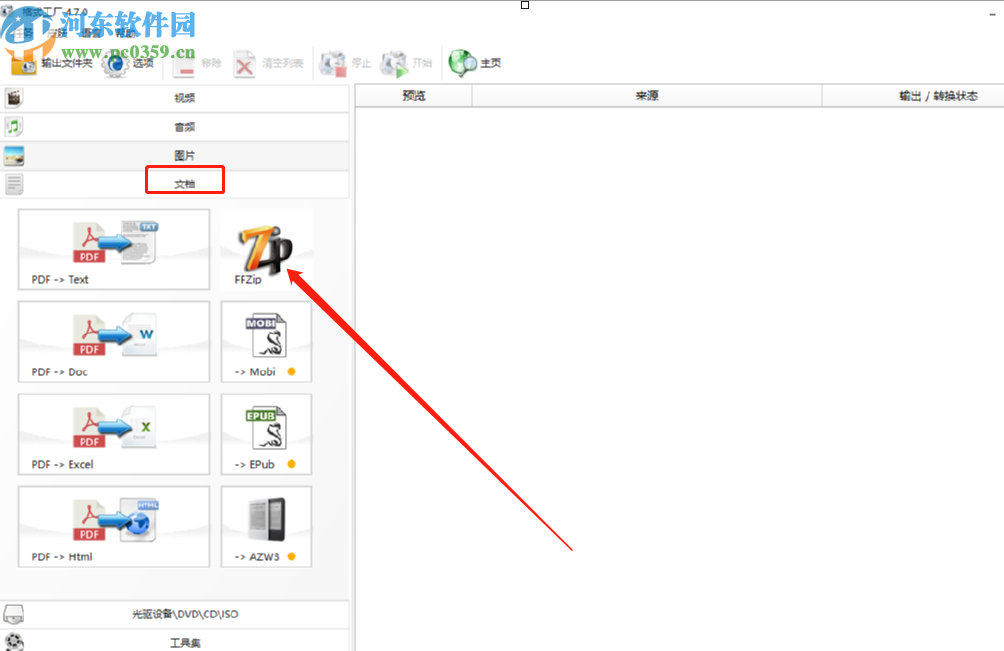Open the FFZip tool
The image size is (1004, 651).
point(266,250)
